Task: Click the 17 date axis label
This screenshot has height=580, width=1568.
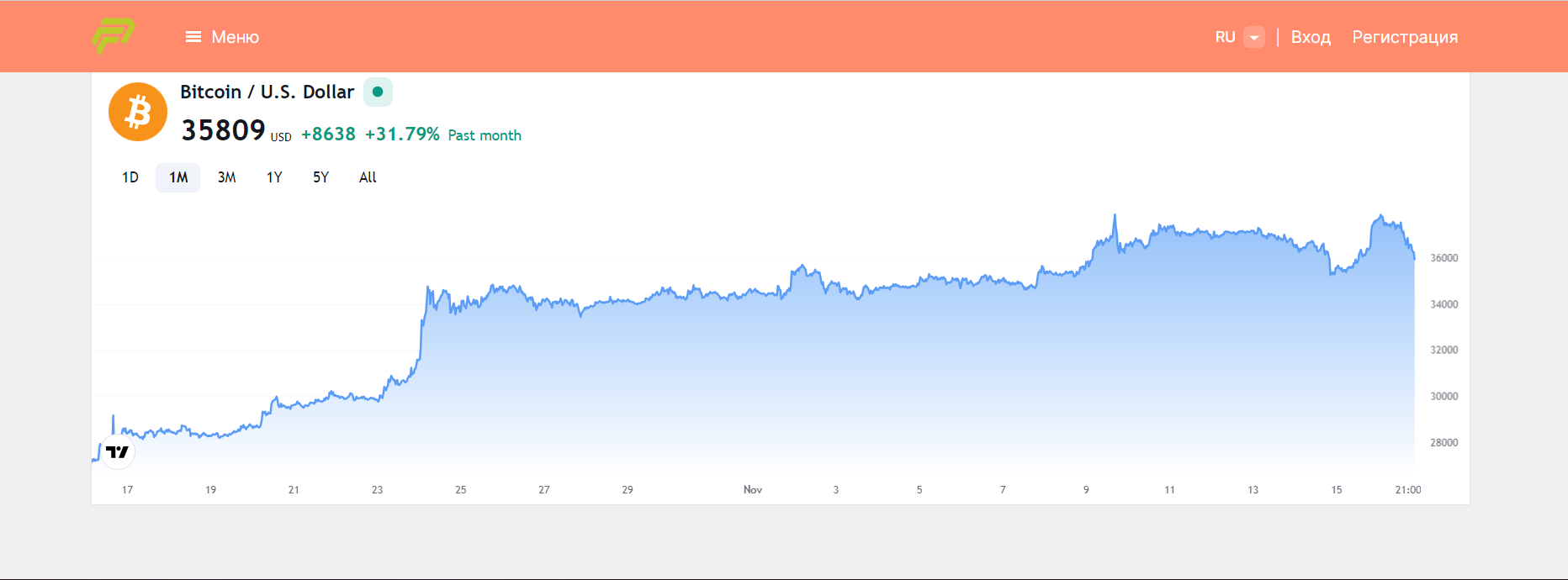Action: [127, 489]
